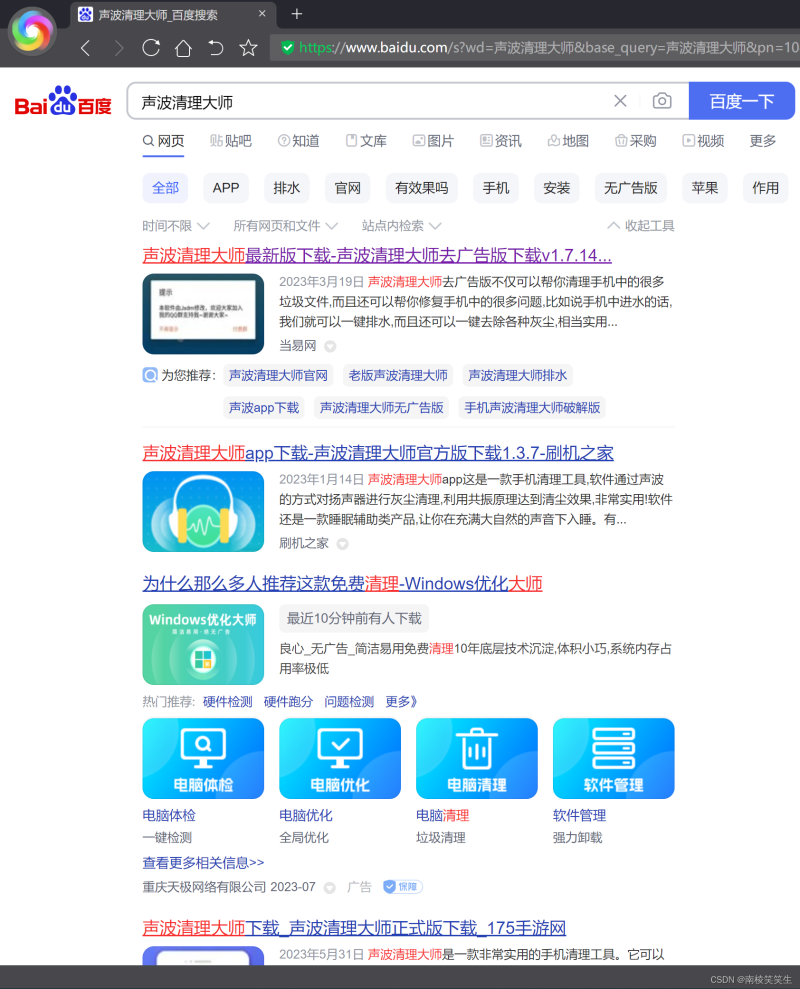Open image search with the camera icon

pyautogui.click(x=662, y=101)
